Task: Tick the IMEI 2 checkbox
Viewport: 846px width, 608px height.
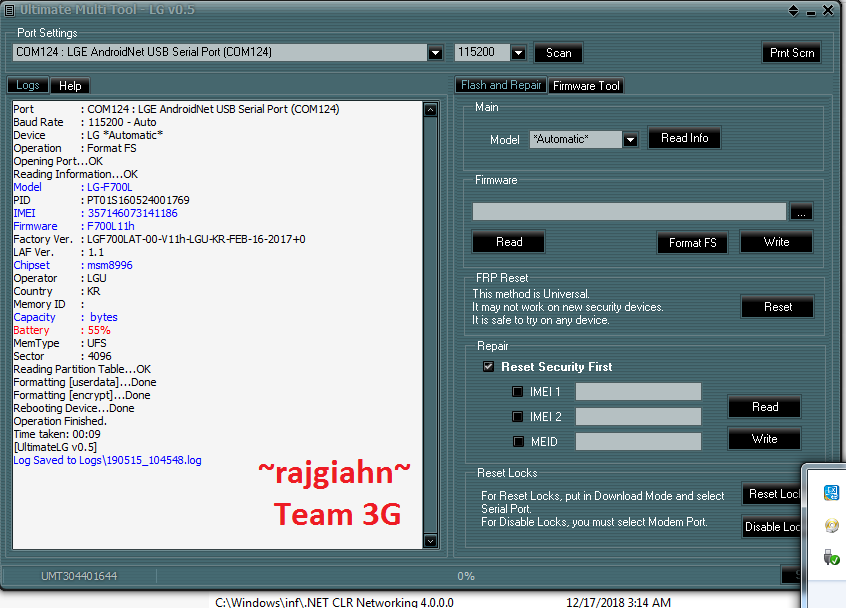Action: tap(517, 416)
